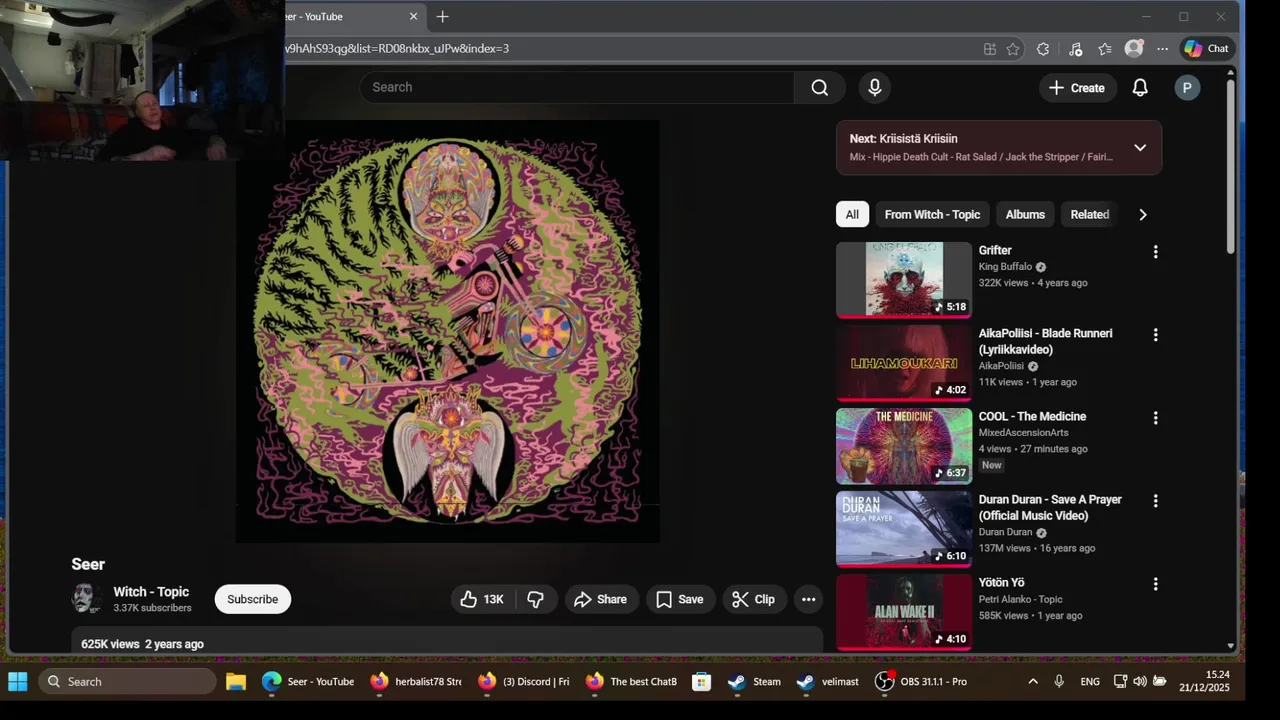Switch to Discord Firefox window in taskbar
Viewport: 1280px width, 720px height.
pos(524,681)
